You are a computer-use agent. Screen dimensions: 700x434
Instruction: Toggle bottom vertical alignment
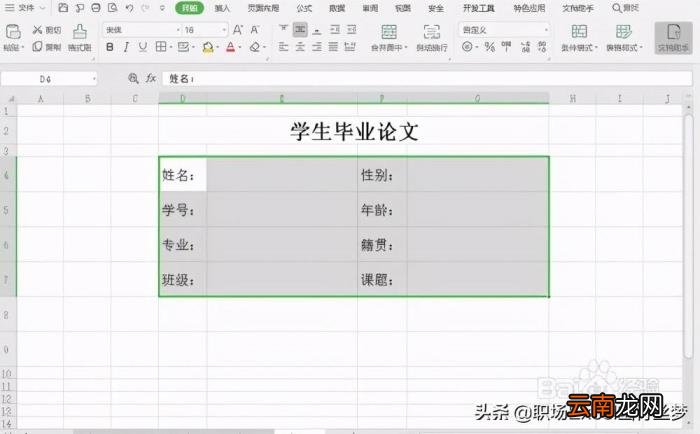[317, 30]
